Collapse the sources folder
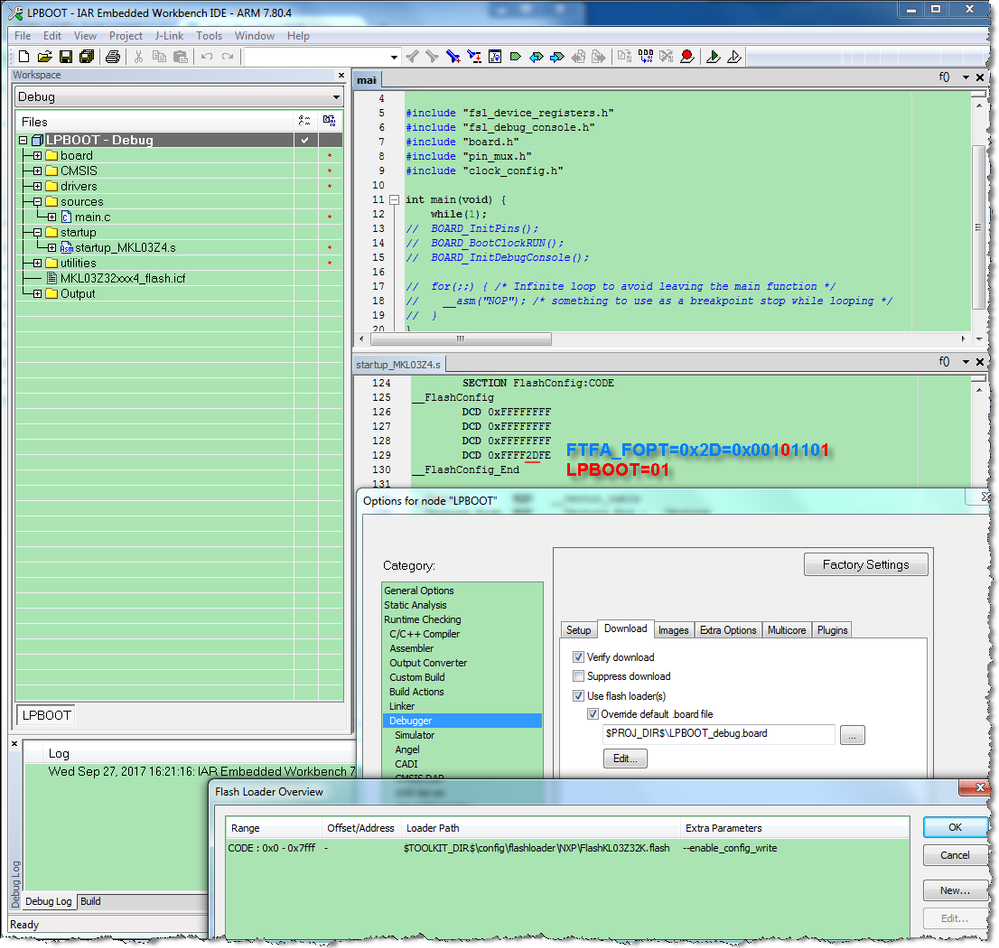The height and width of the screenshot is (948, 999). [x=37, y=201]
